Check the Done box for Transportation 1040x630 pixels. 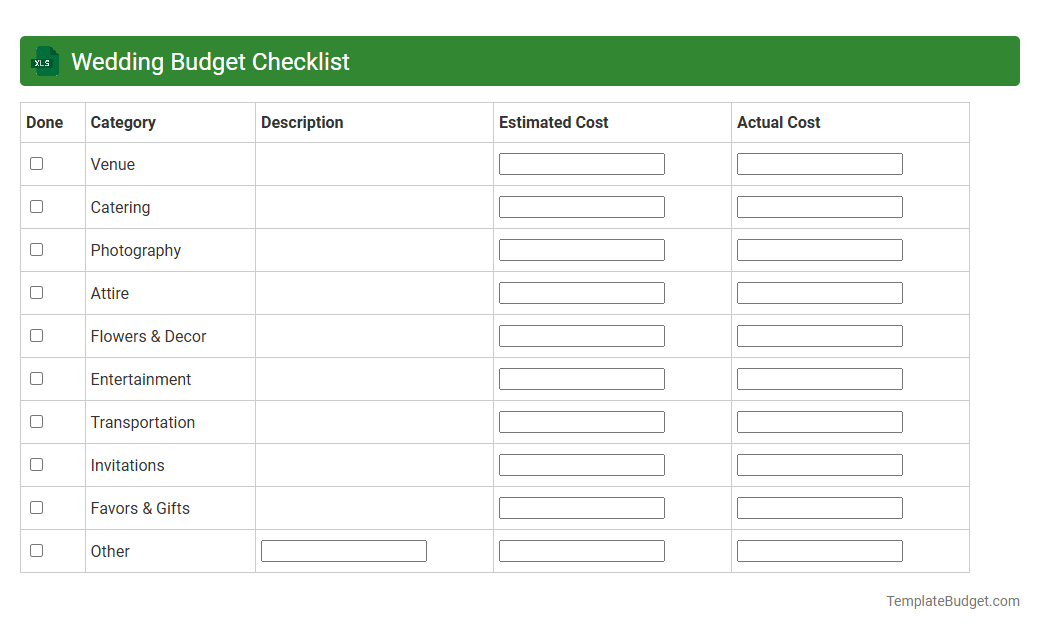(x=36, y=421)
